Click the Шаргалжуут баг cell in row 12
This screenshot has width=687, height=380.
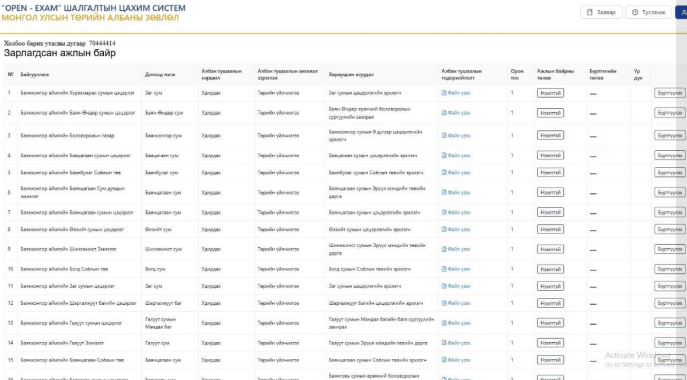click(x=163, y=303)
